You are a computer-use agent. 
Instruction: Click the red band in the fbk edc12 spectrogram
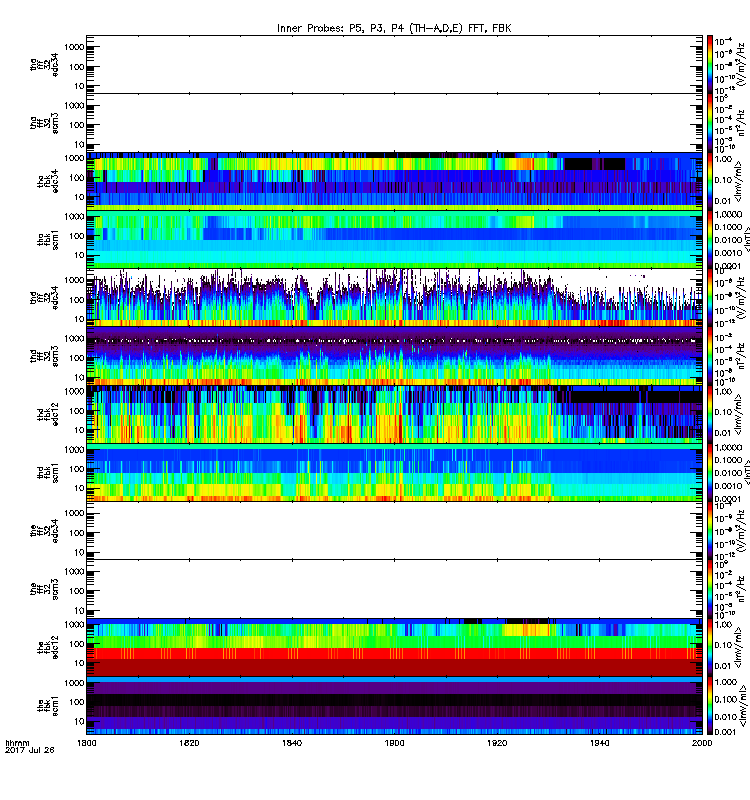394,654
